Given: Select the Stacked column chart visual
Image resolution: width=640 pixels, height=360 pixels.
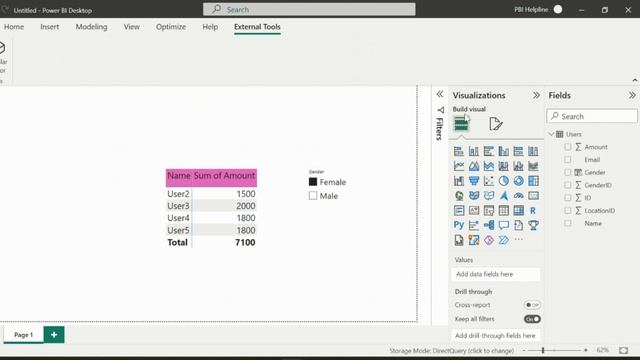Looking at the screenshot, I should point(474,151).
